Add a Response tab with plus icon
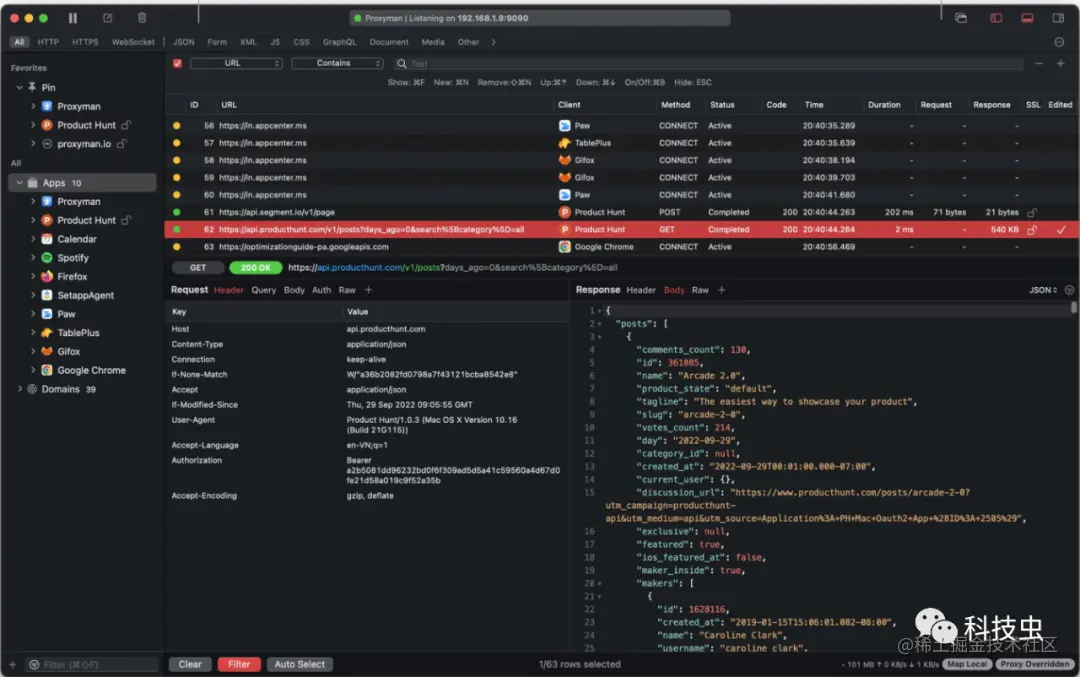 [x=722, y=290]
